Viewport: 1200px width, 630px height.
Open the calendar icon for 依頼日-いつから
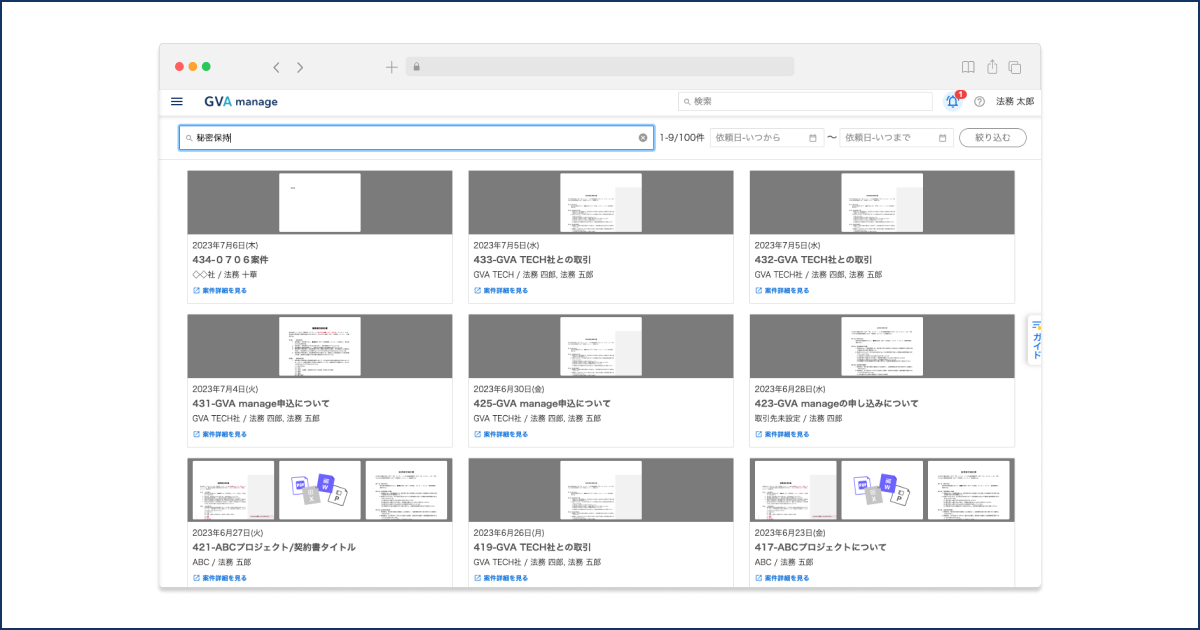[x=813, y=138]
